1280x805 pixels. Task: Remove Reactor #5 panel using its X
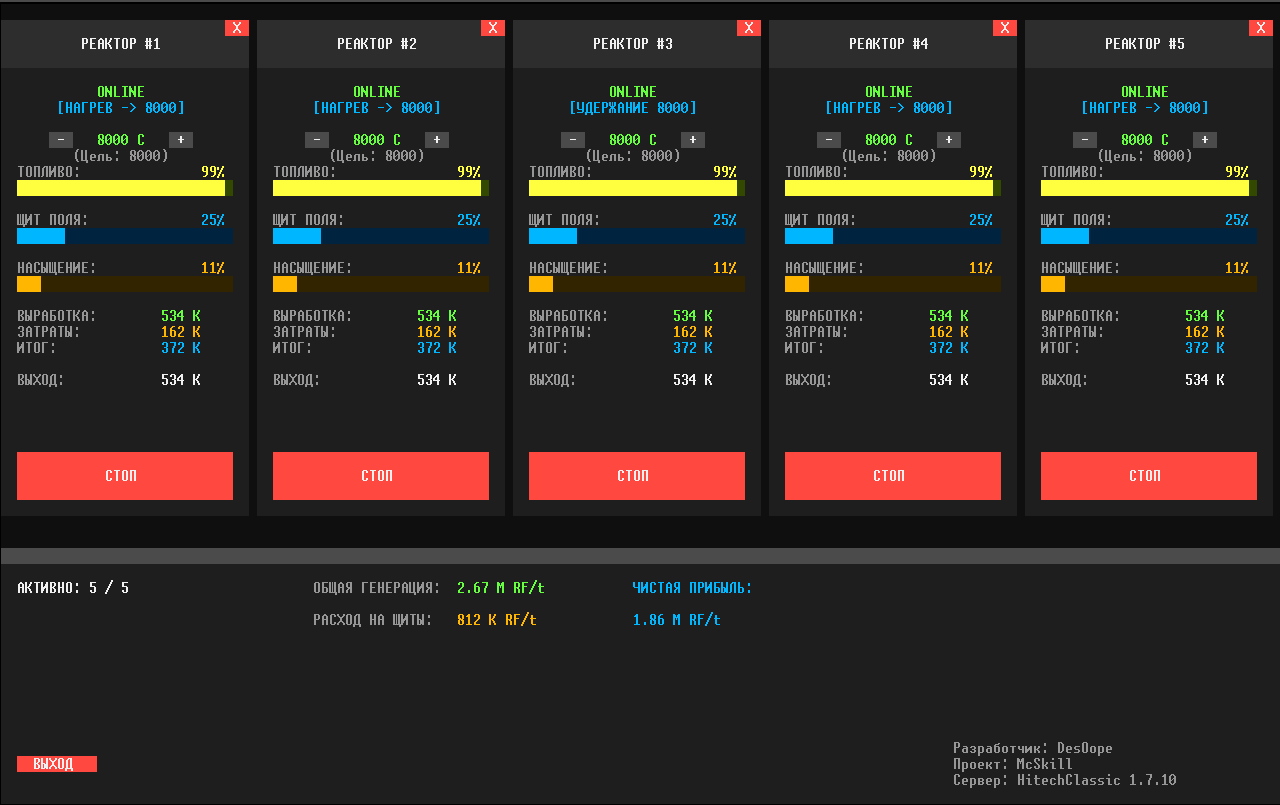coord(1261,28)
